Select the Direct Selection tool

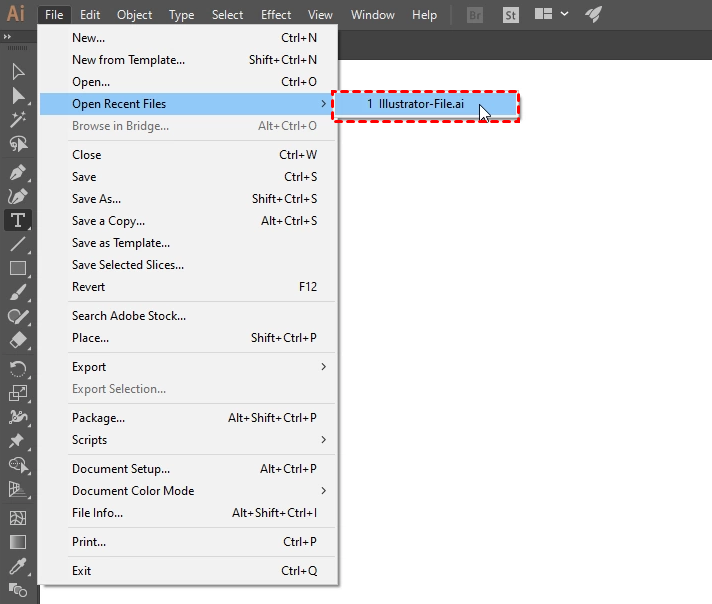click(18, 96)
